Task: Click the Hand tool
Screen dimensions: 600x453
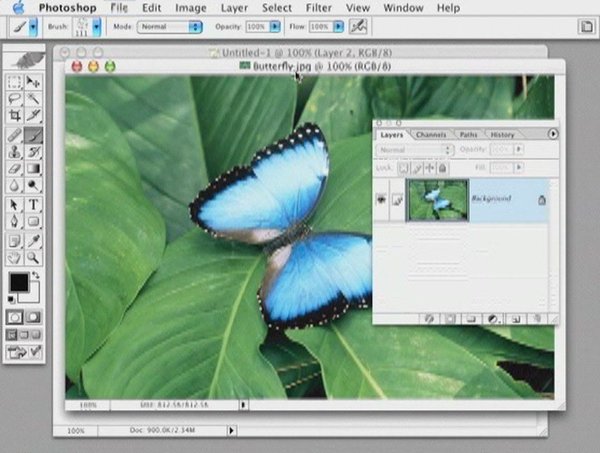Action: (x=14, y=257)
